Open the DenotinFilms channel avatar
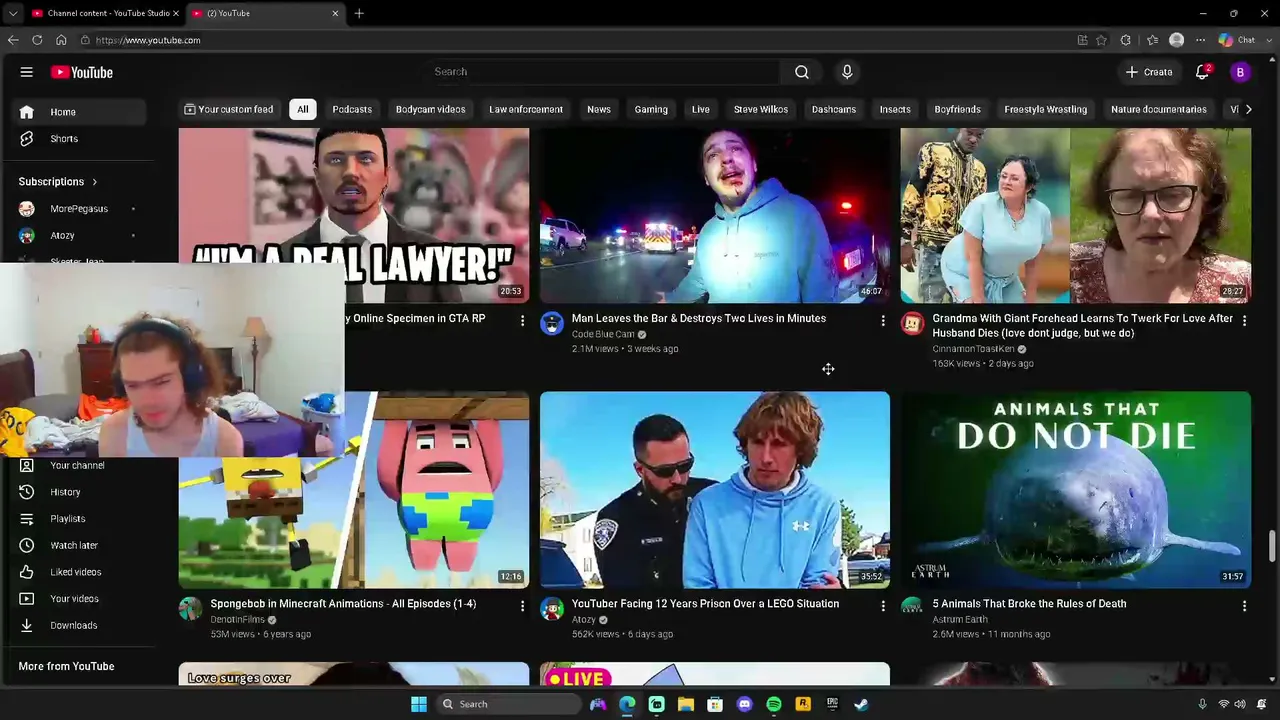The image size is (1280, 720). (x=191, y=608)
